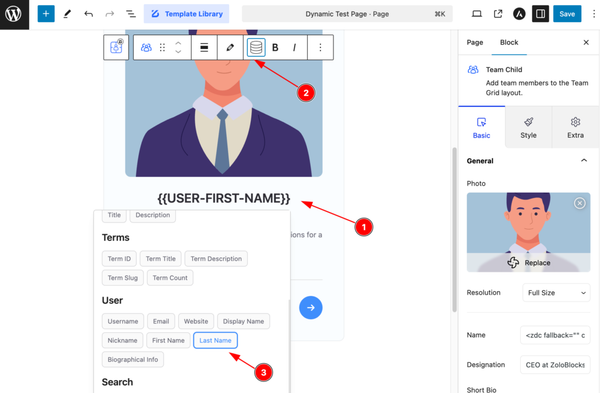600x393 pixels.
Task: Remove the photo with the X icon
Action: tap(580, 203)
